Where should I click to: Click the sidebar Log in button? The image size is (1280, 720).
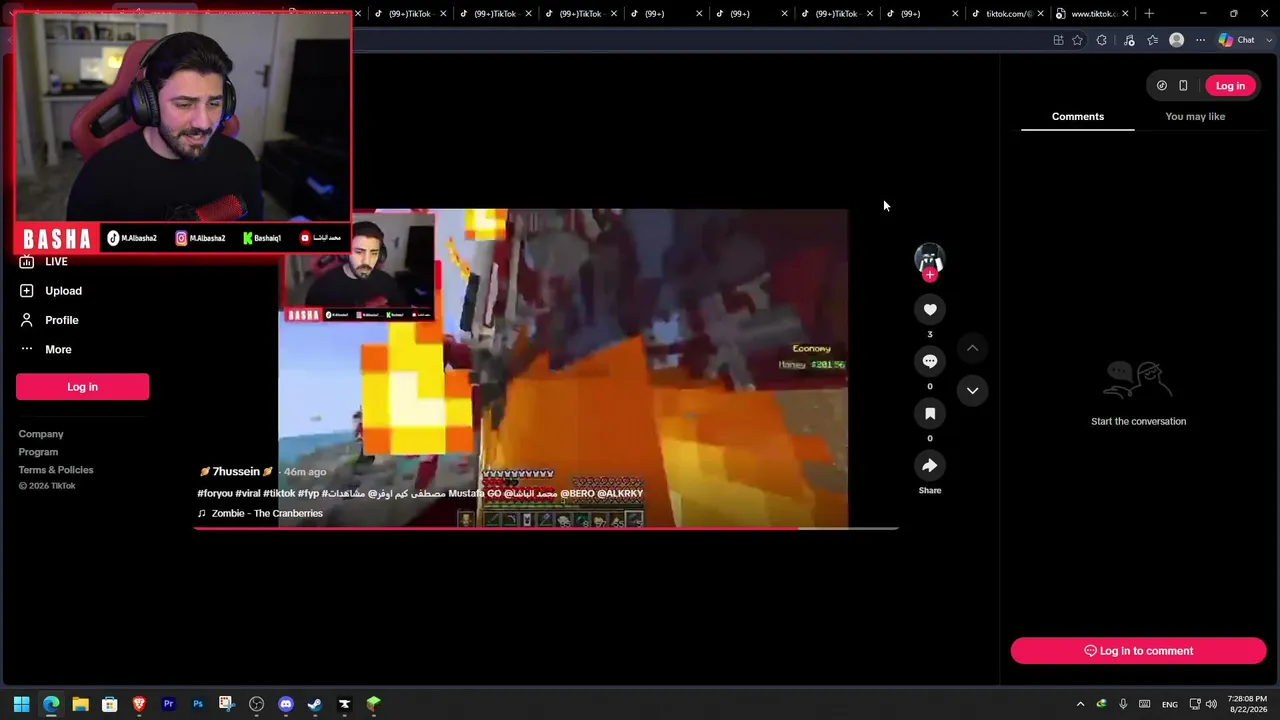82,387
